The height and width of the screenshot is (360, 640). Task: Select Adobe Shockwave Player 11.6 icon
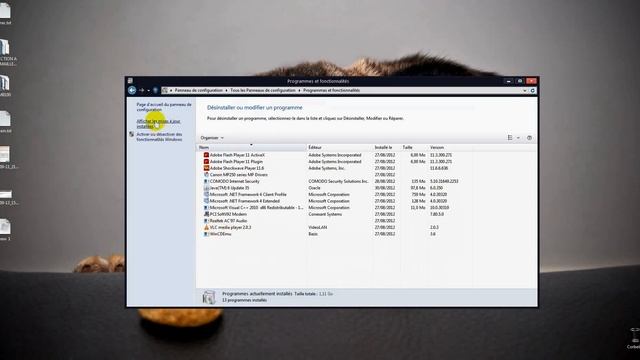click(x=206, y=168)
